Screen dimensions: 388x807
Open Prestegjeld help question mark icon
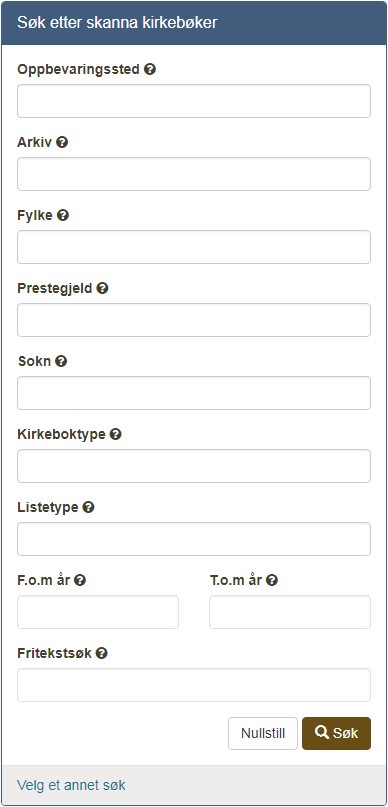[x=102, y=288]
